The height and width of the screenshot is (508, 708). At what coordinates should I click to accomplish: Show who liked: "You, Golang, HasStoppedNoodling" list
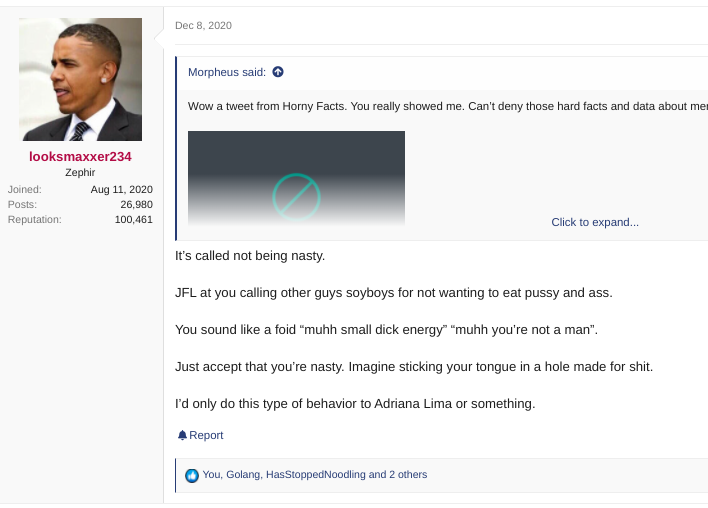click(314, 475)
